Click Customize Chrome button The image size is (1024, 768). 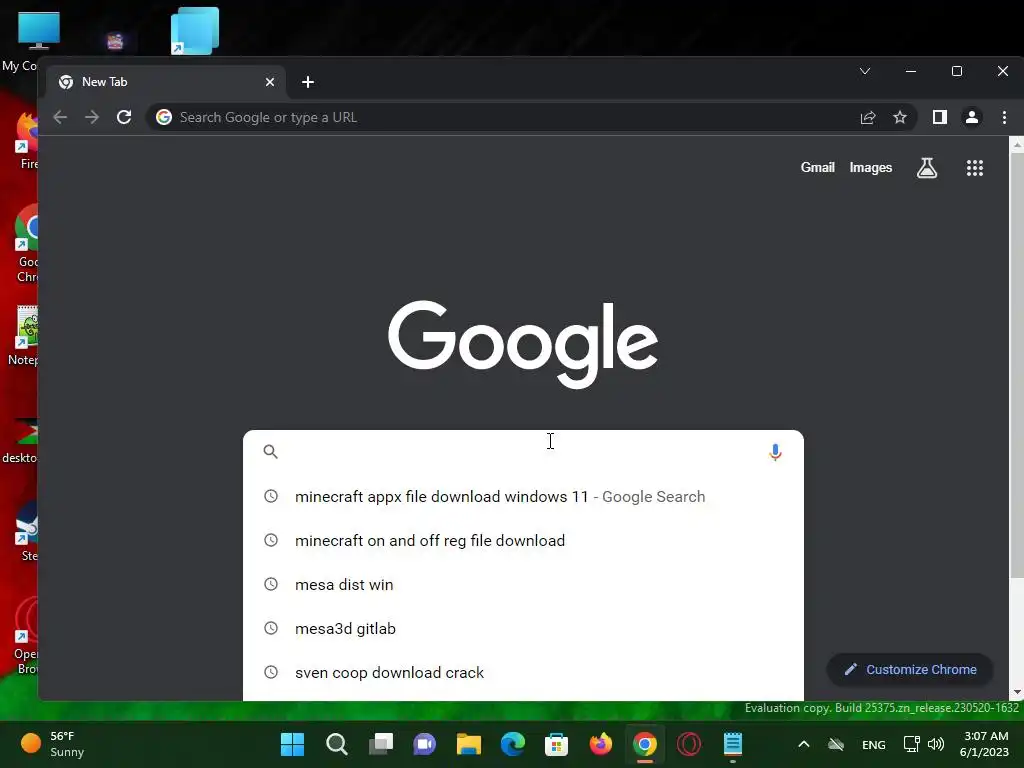pyautogui.click(x=910, y=669)
